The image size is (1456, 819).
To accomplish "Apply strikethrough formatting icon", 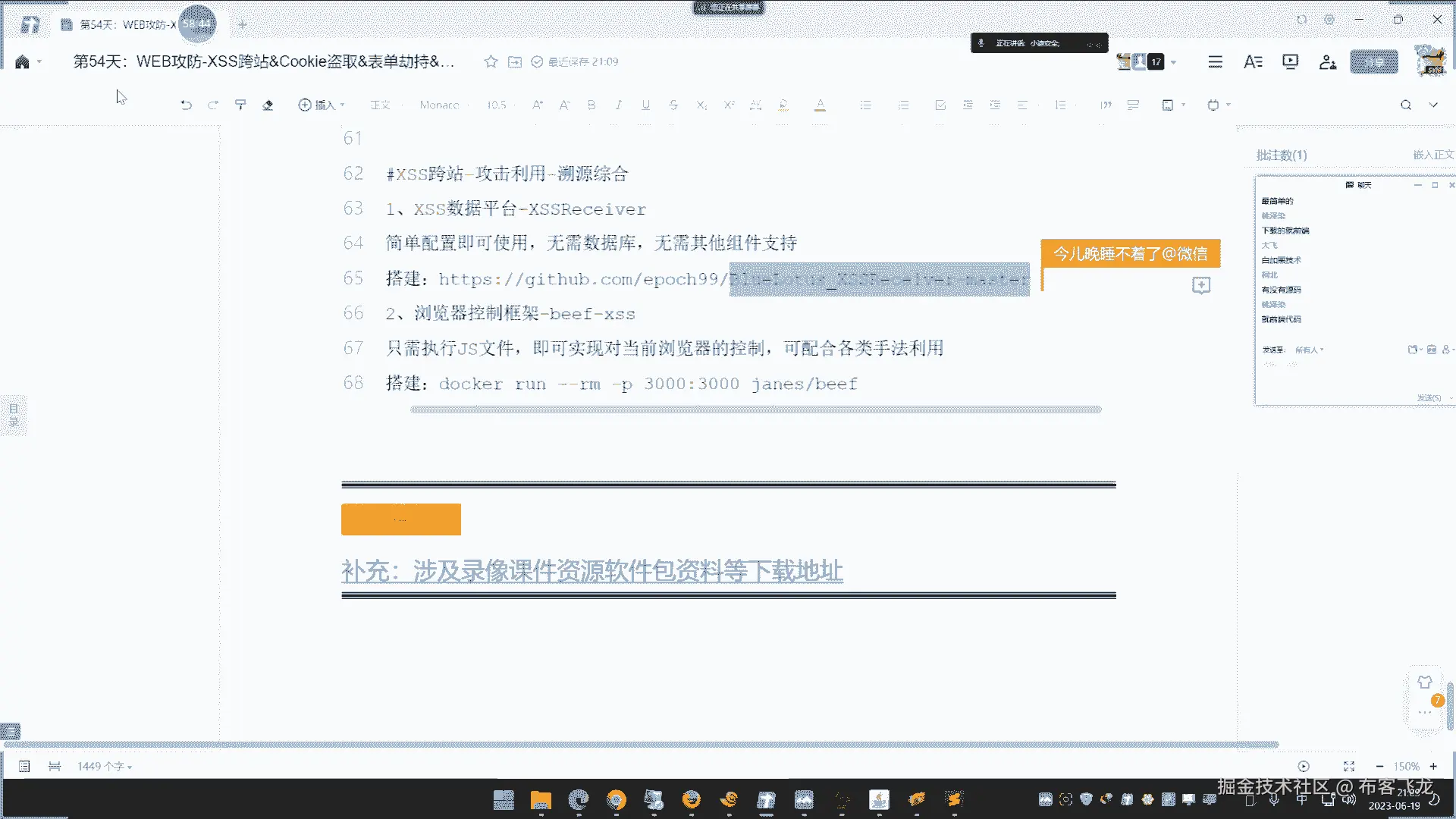I will [673, 105].
